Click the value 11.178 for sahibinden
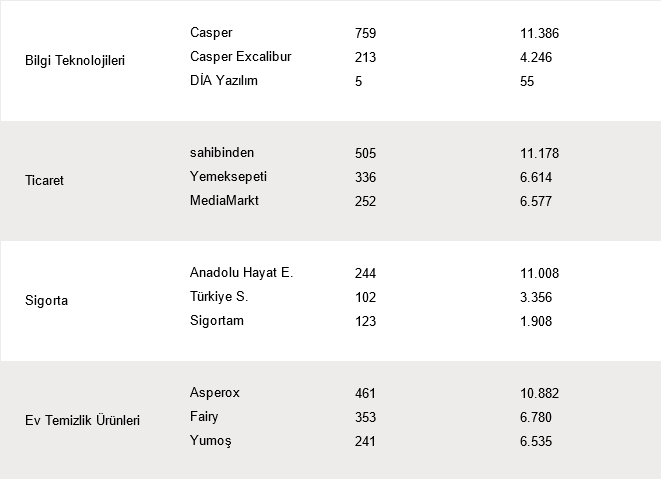The height and width of the screenshot is (479, 661). (539, 153)
